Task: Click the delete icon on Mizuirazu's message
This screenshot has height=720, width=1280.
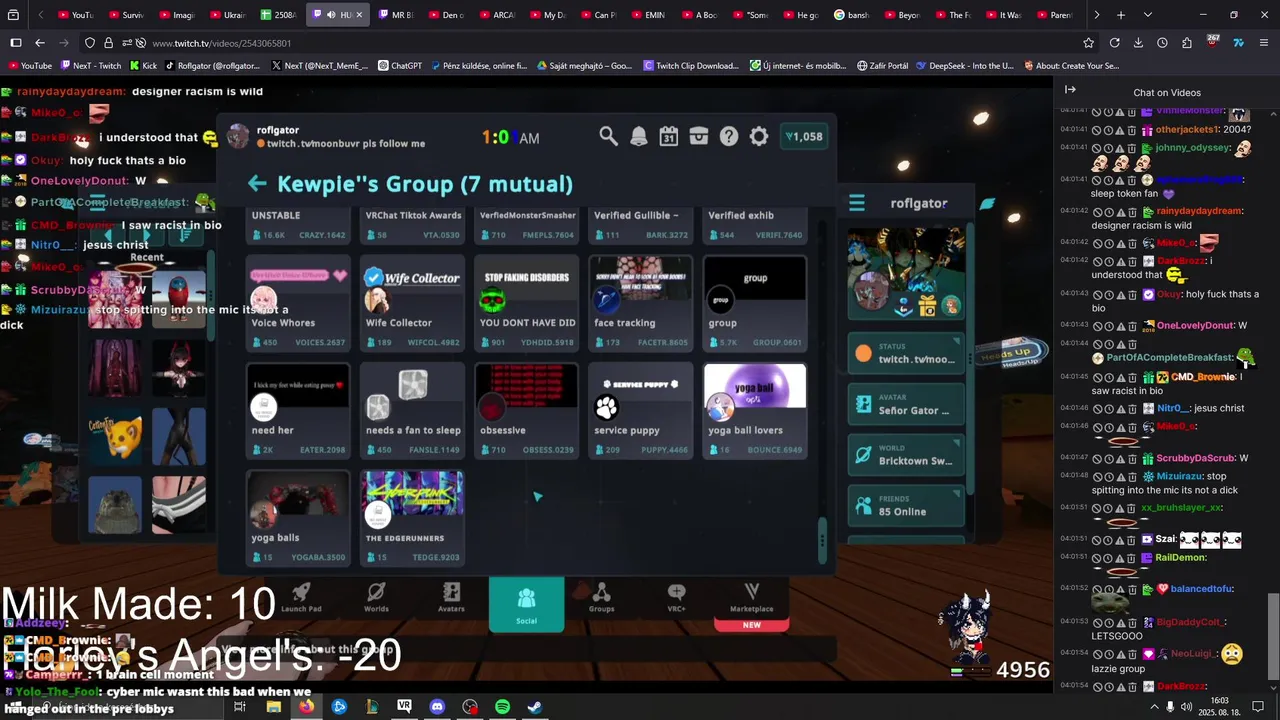Action: pos(1132,477)
